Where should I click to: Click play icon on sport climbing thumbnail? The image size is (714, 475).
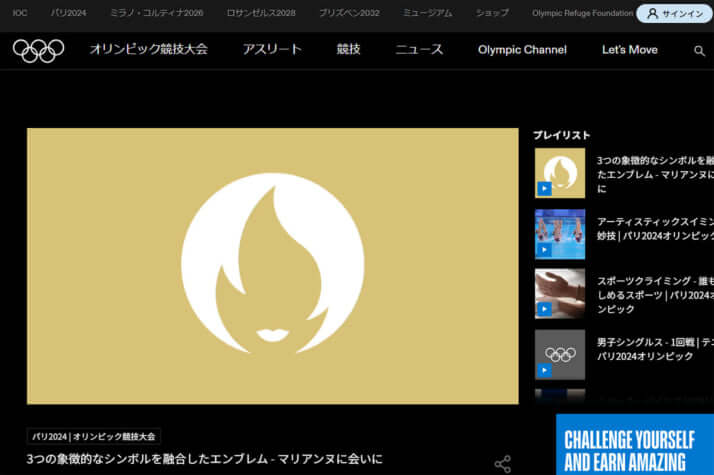tap(544, 309)
